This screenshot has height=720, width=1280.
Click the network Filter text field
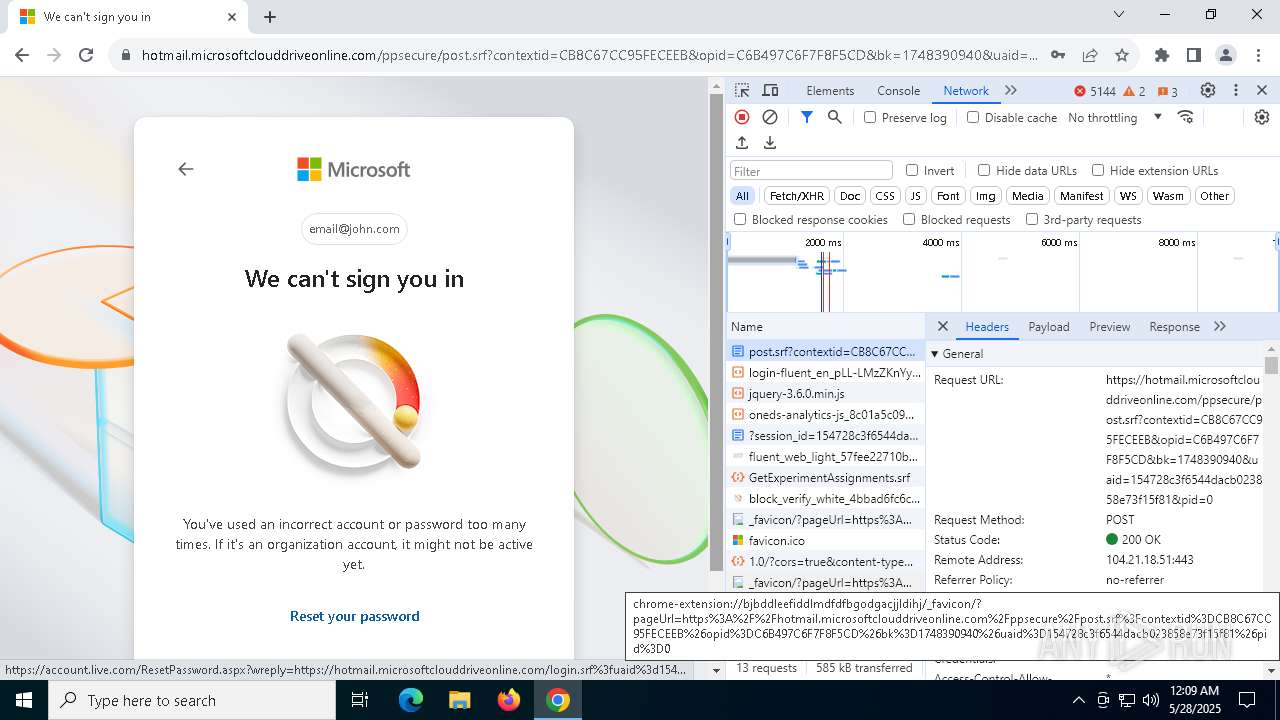click(811, 171)
